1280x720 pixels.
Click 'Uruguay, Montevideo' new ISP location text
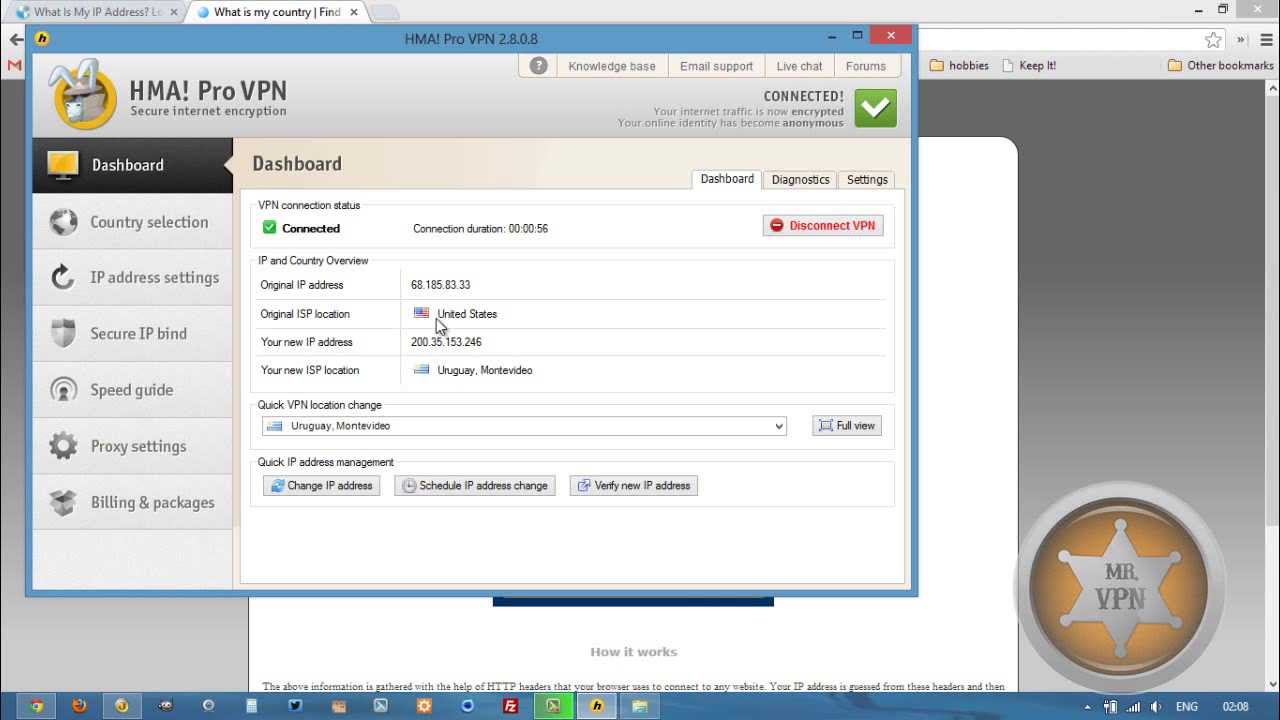coord(485,370)
